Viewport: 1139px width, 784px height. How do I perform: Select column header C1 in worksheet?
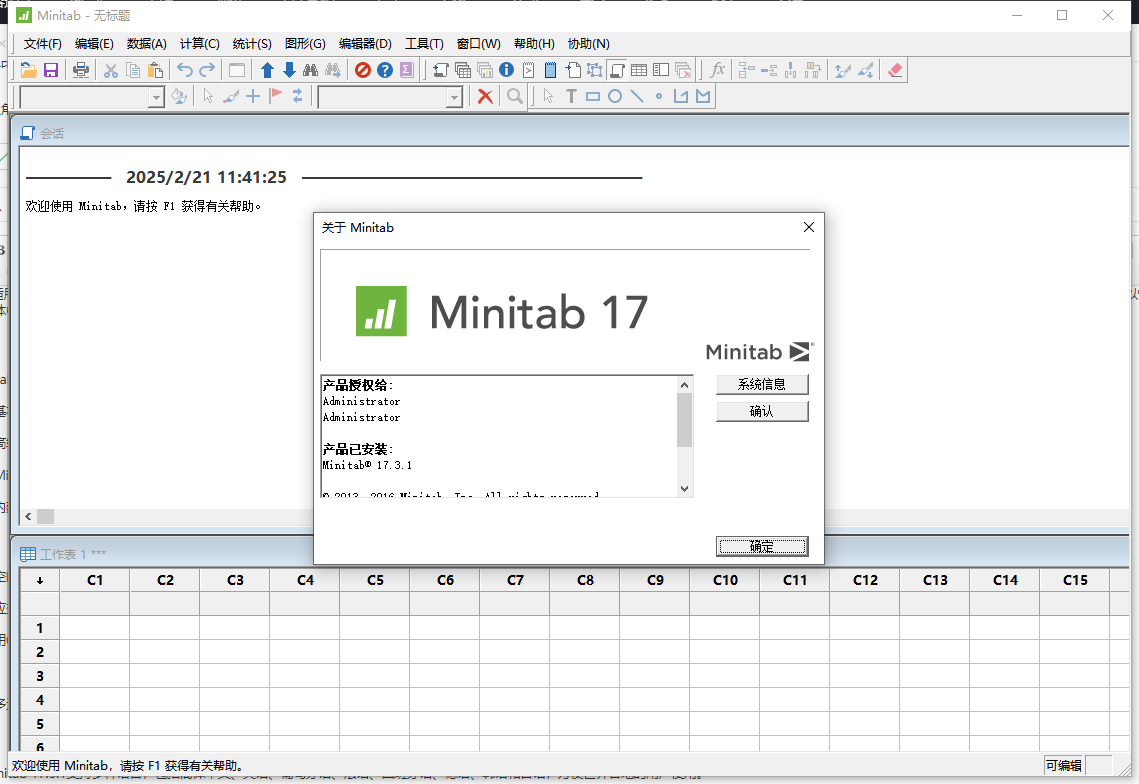[95, 580]
